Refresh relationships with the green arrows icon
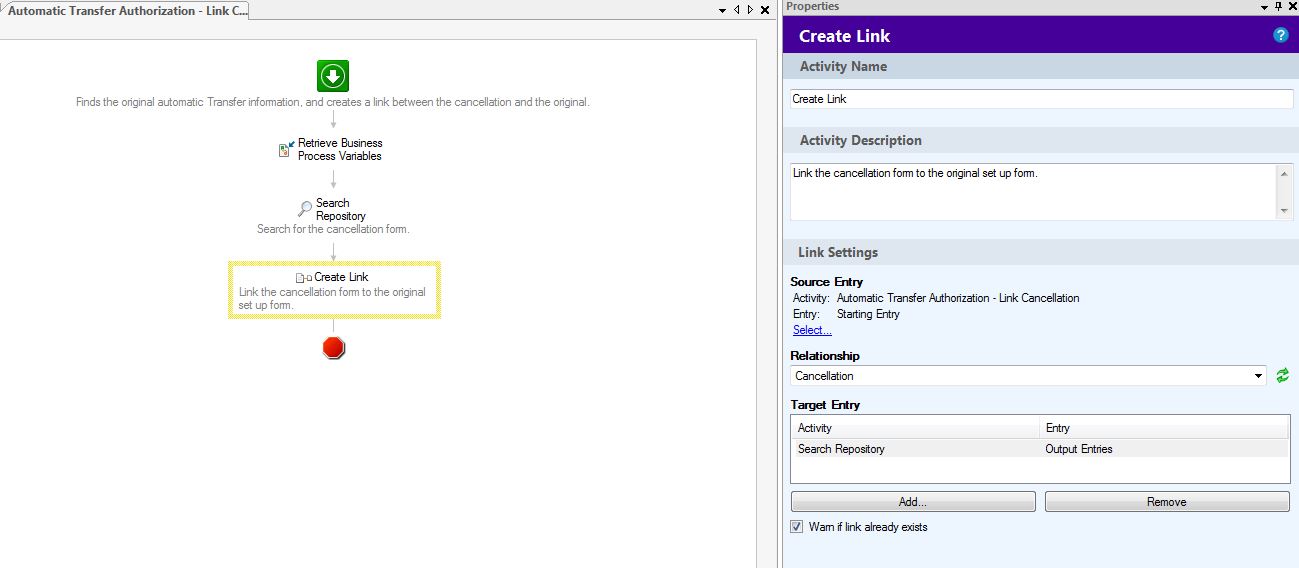 [x=1282, y=376]
